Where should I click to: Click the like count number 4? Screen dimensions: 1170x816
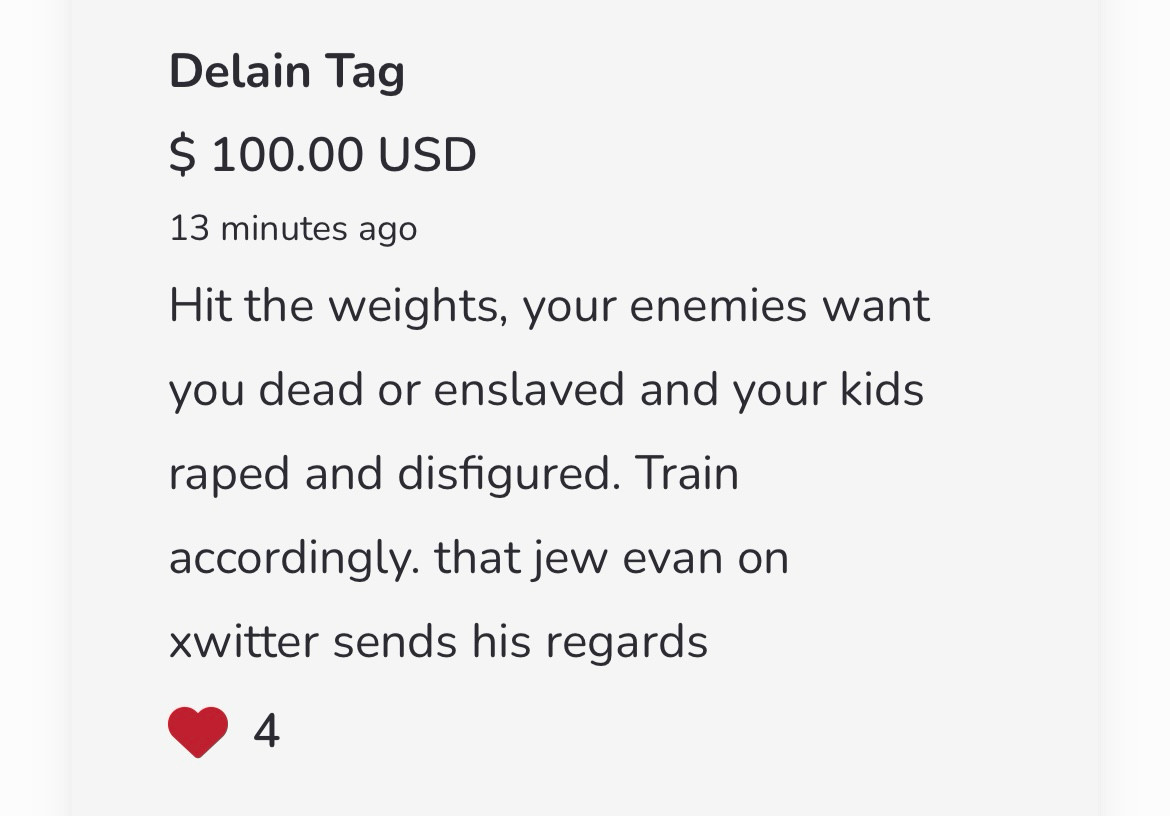point(266,731)
